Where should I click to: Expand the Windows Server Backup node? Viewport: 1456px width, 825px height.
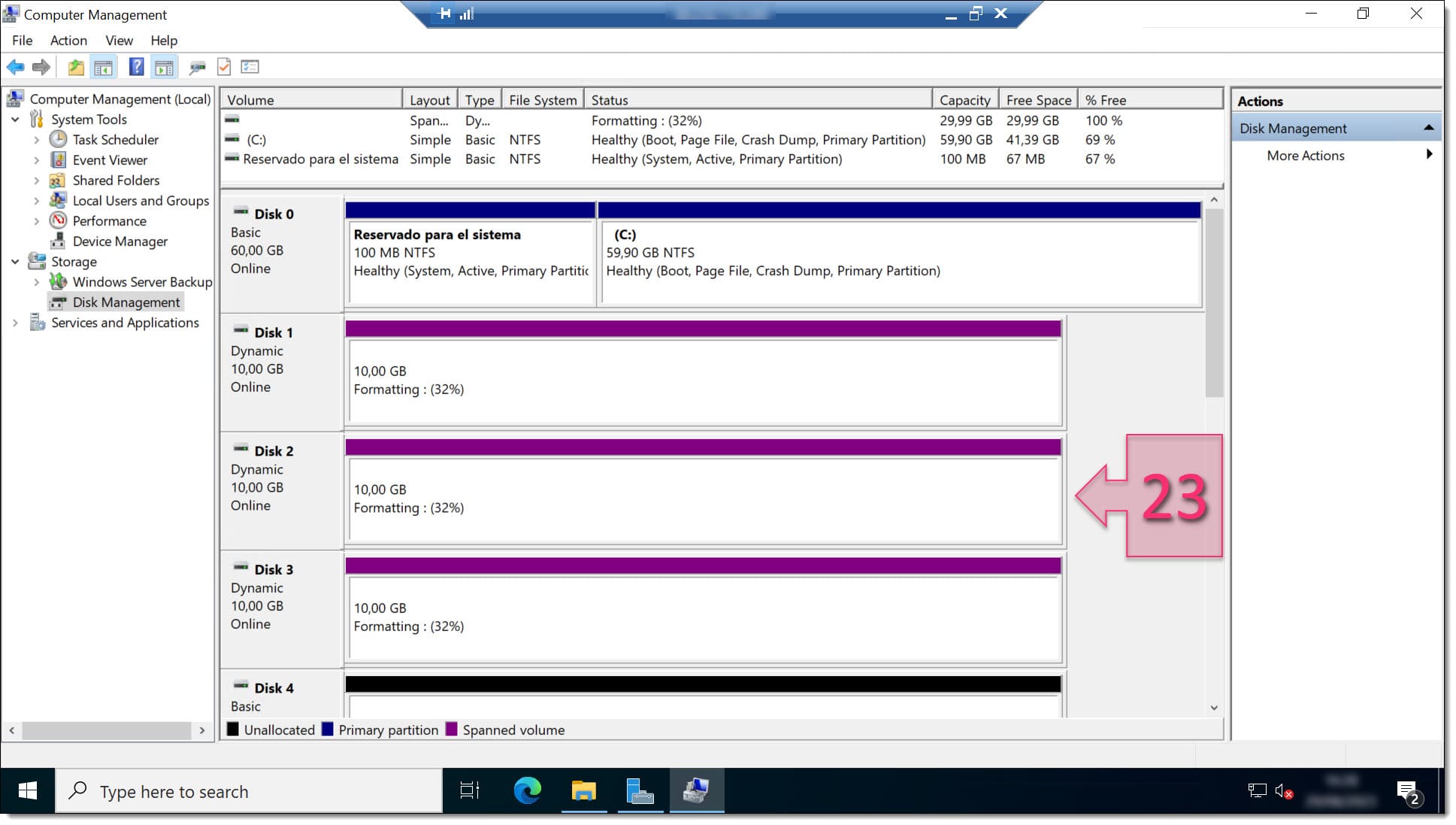[36, 282]
